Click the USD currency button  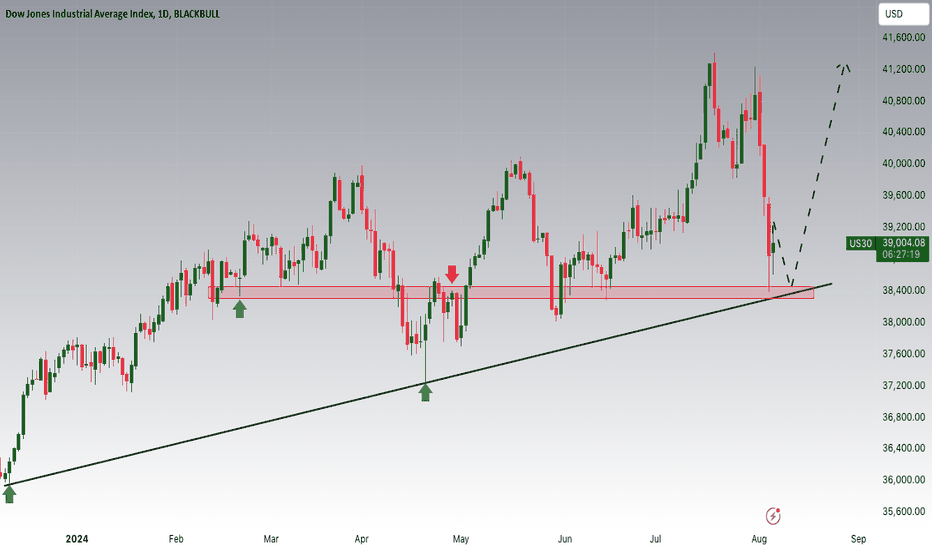[x=903, y=14]
